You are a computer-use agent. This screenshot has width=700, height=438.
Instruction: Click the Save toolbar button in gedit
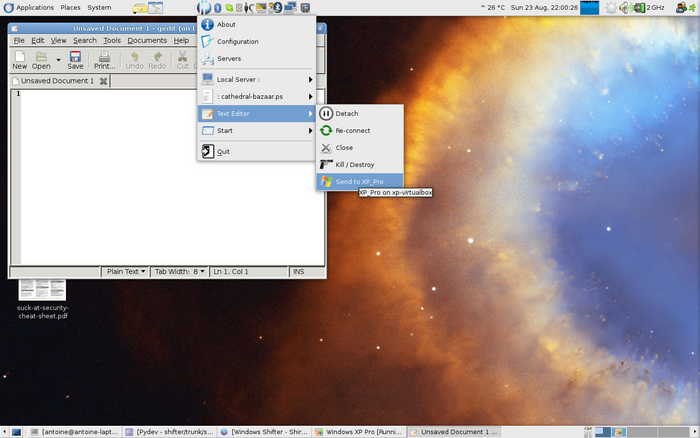[75, 61]
